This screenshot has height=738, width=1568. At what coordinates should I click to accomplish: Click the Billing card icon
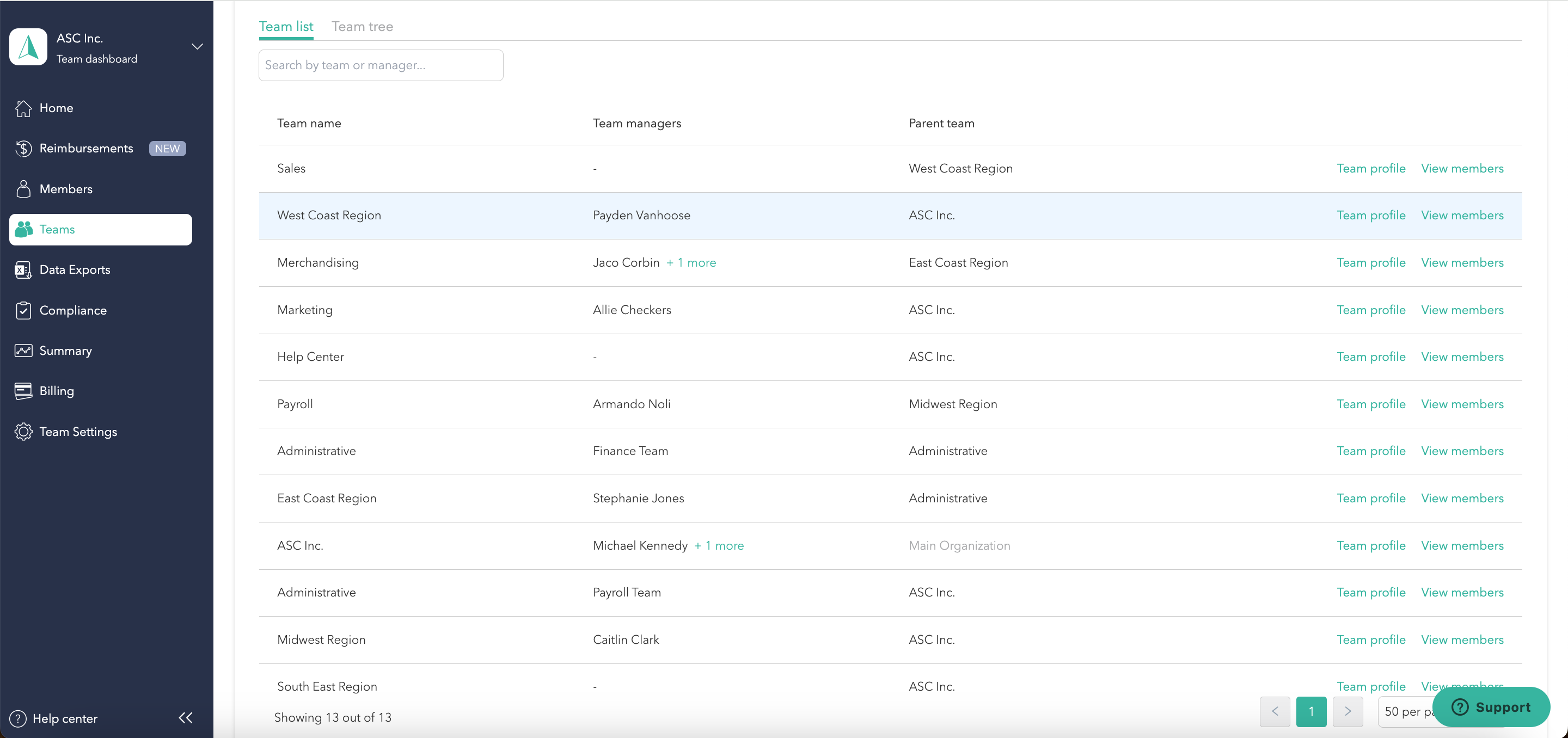click(x=23, y=391)
